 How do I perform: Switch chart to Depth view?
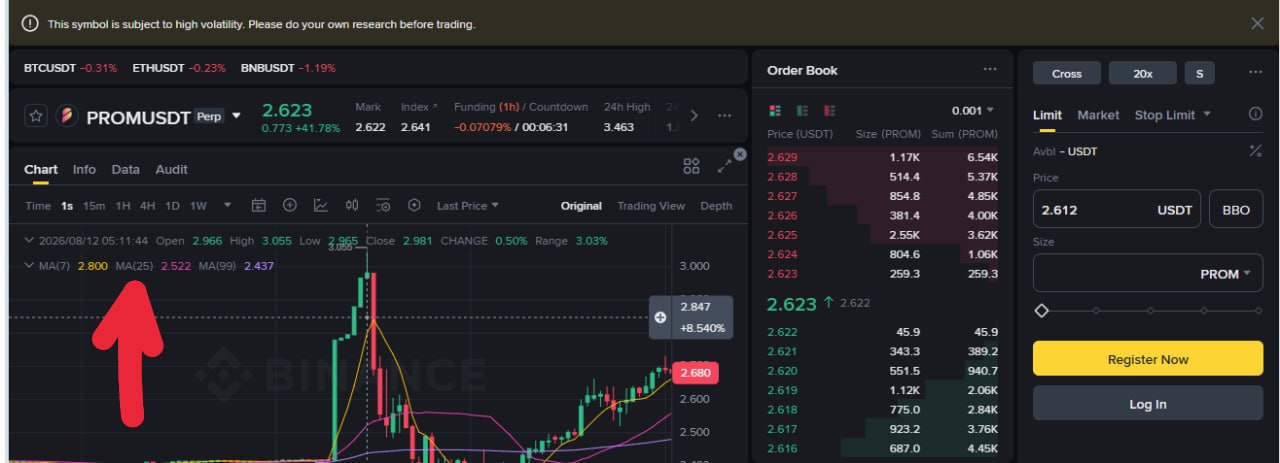pos(716,206)
